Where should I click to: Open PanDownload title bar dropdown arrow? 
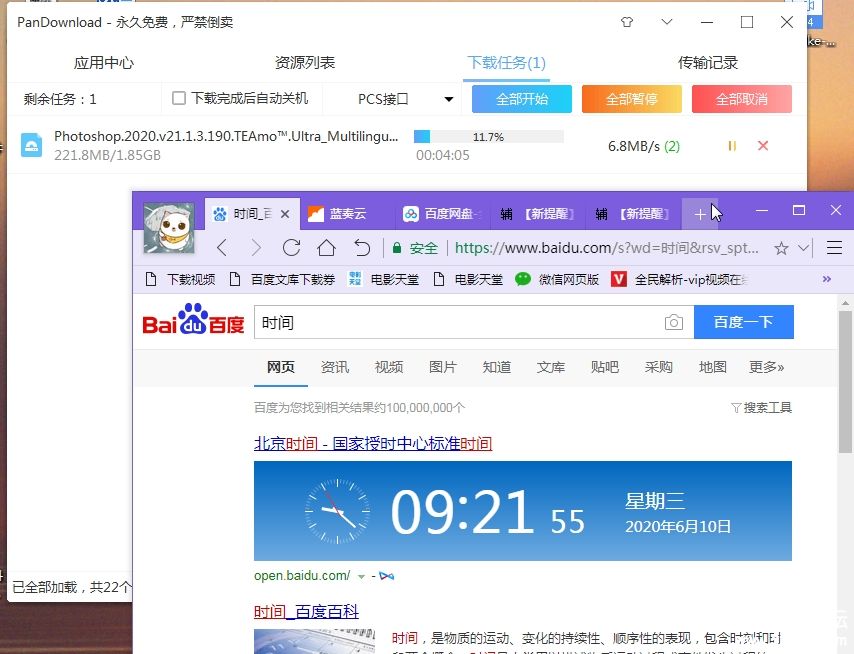(667, 21)
